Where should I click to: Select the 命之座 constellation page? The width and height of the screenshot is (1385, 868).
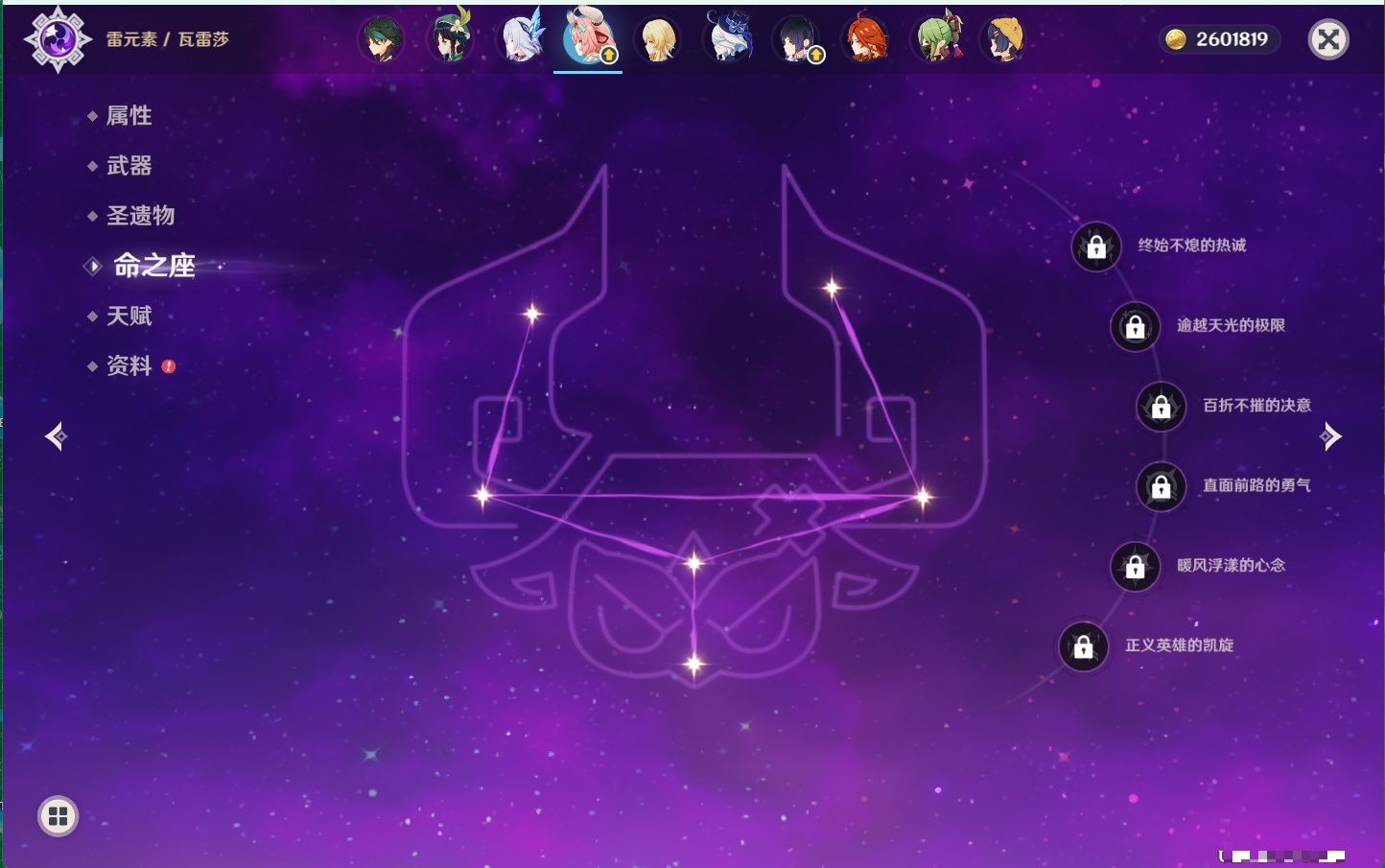click(x=153, y=266)
